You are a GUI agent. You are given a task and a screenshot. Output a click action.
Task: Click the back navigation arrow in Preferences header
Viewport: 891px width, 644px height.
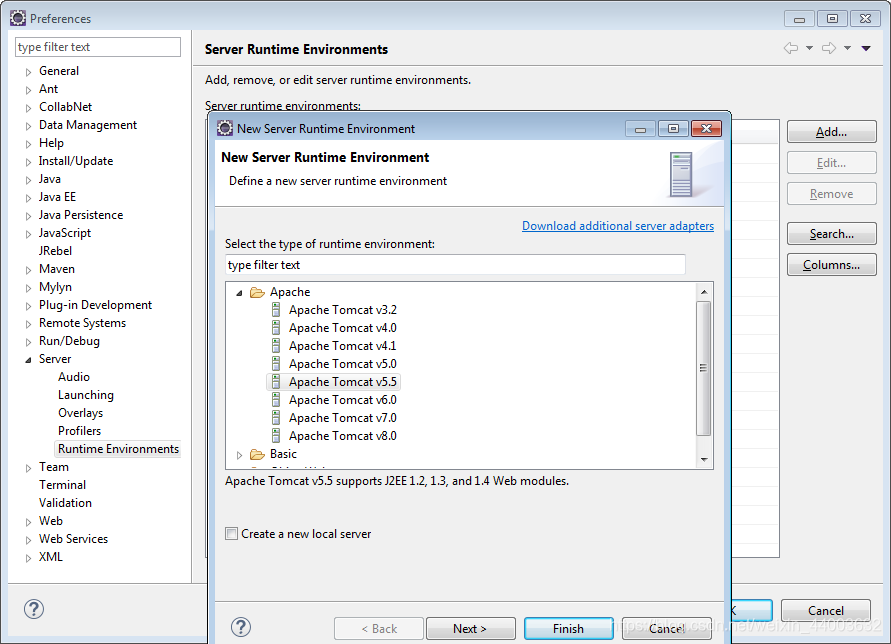pos(791,48)
